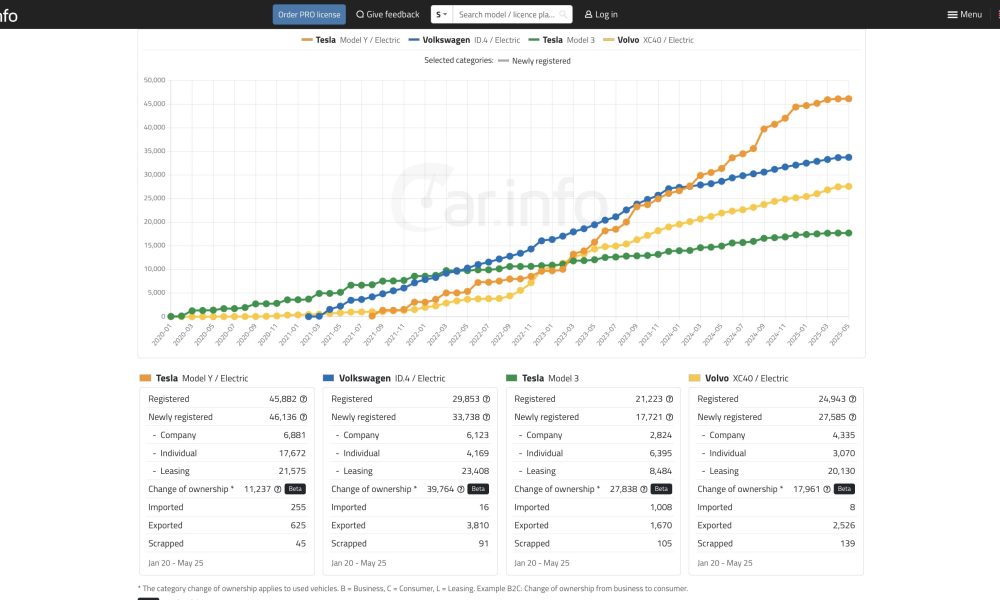The width and height of the screenshot is (1000, 600).
Task: Click XC40 Leasing value 20,130
Action: coord(841,471)
